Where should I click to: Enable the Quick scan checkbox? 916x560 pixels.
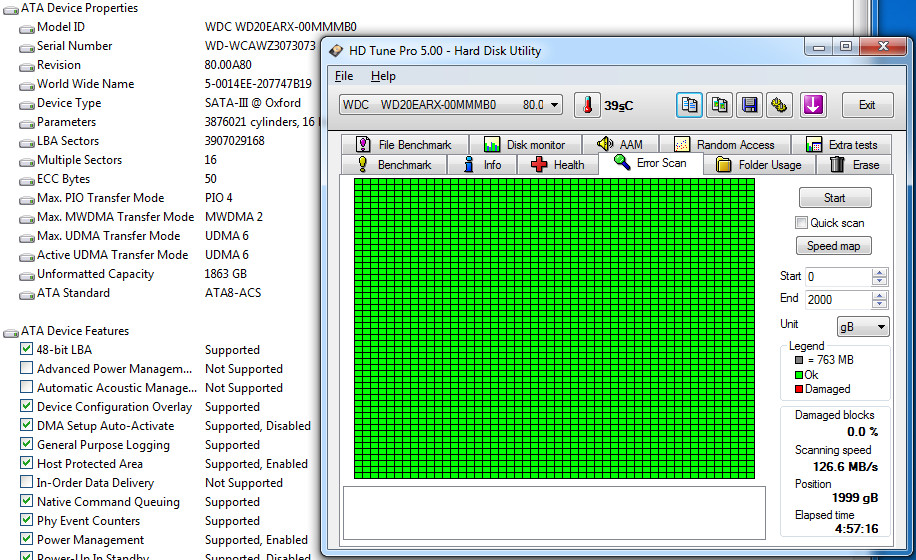[x=802, y=222]
